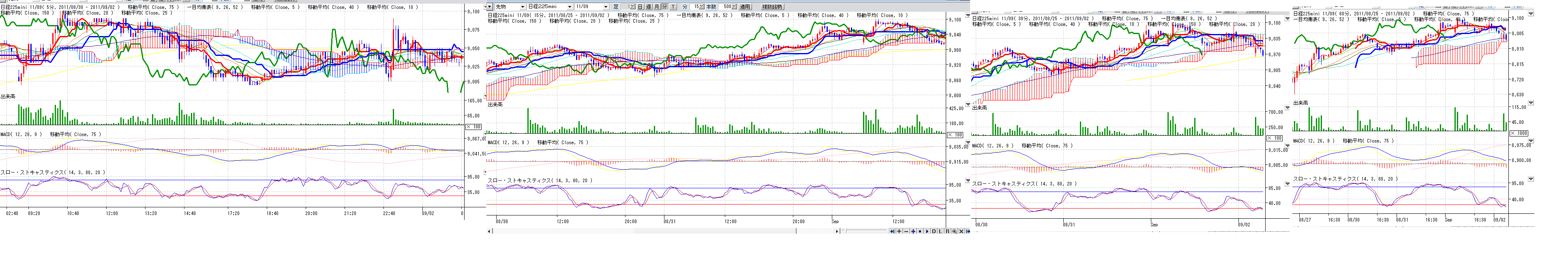Image resolution: width=1568 pixels, height=277 pixels.
Task: Open the 先物 product type dropdown
Action: (x=522, y=6)
